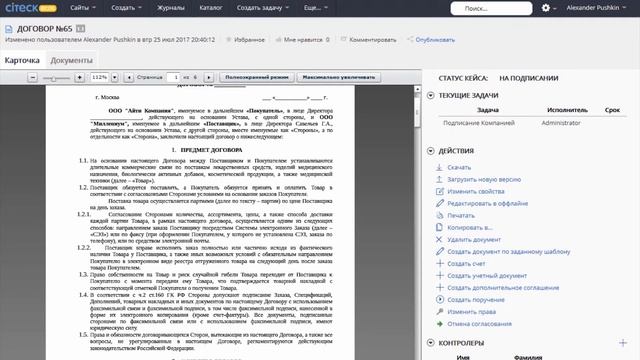
Task: Click the search field Поиск...
Action: pos(491,8)
